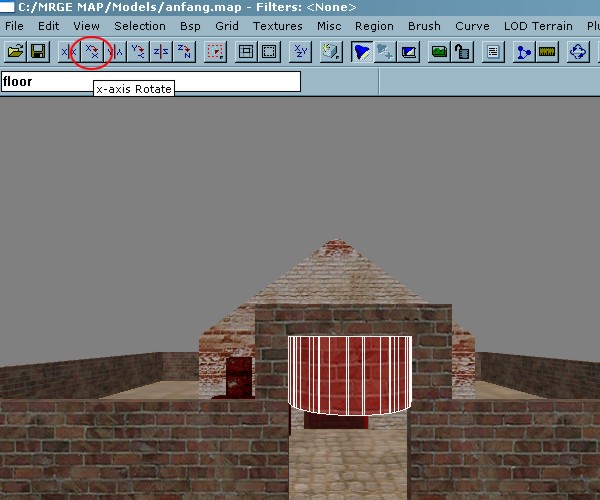Screen dimensions: 600x500
Task: Open the Edit menu
Action: (x=49, y=26)
